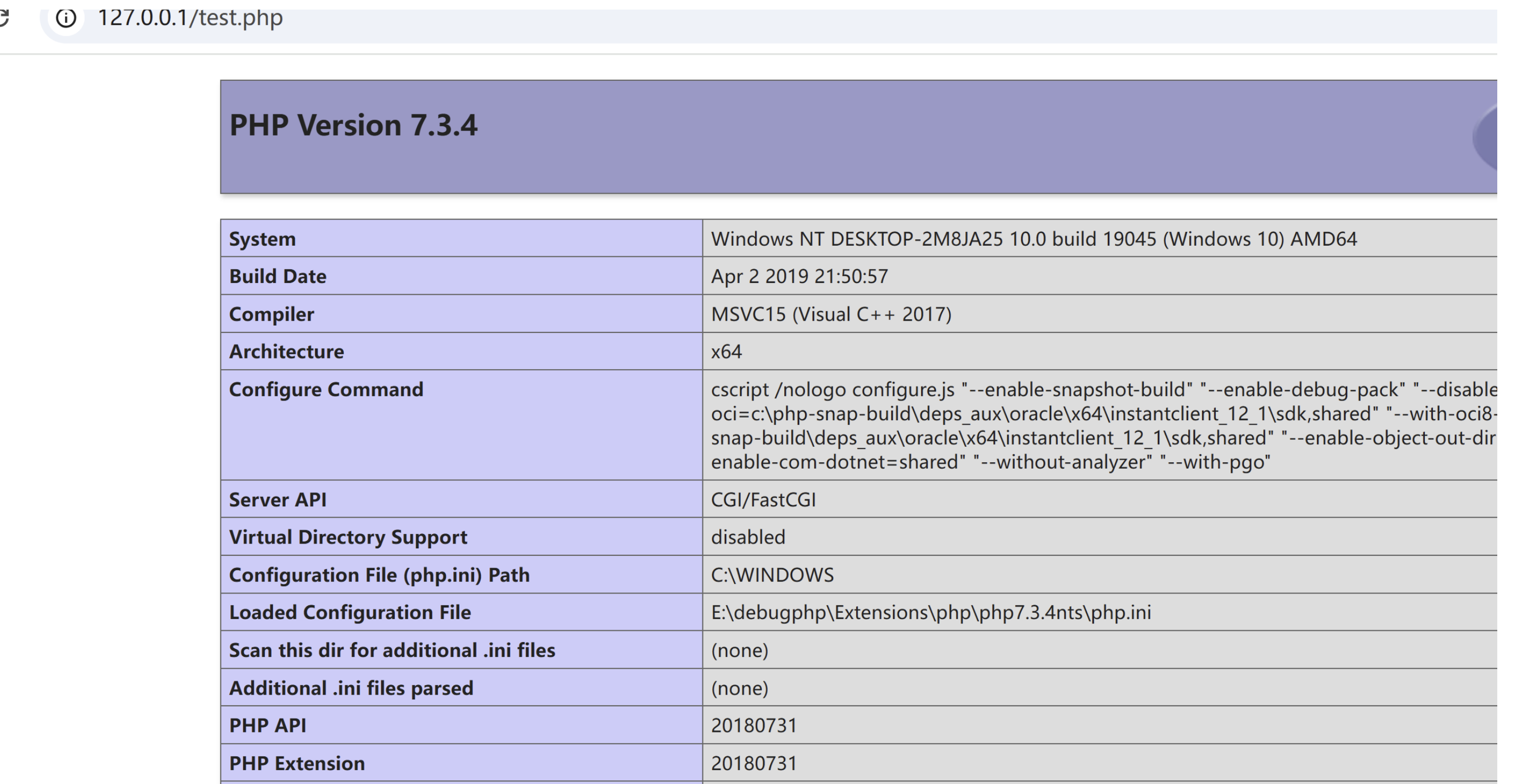
Task: Click the URL 127.0.0.1/test.php in address bar
Action: point(190,18)
